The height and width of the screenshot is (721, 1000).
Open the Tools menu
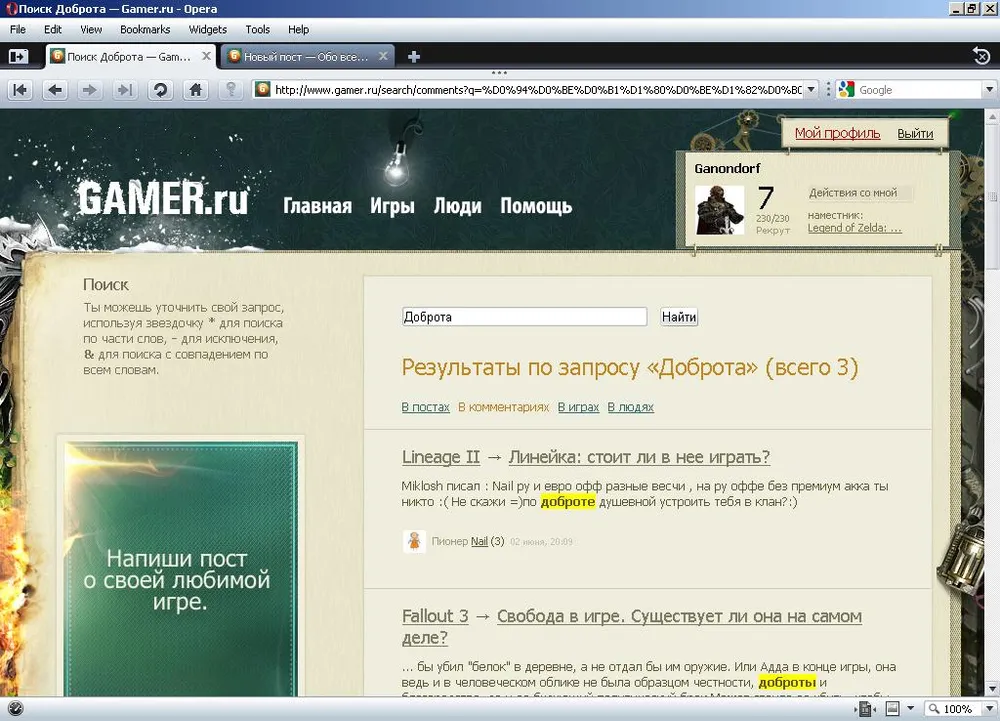coord(258,29)
